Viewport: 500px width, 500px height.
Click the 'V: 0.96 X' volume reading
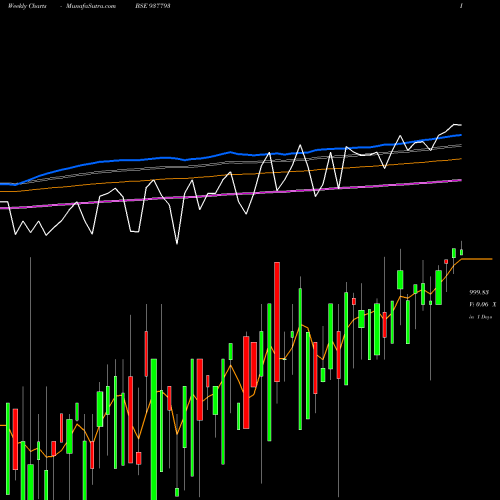pyautogui.click(x=482, y=304)
